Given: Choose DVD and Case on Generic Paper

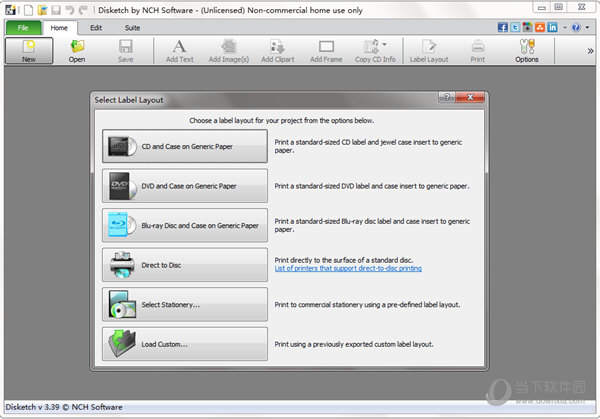Looking at the screenshot, I should (185, 186).
